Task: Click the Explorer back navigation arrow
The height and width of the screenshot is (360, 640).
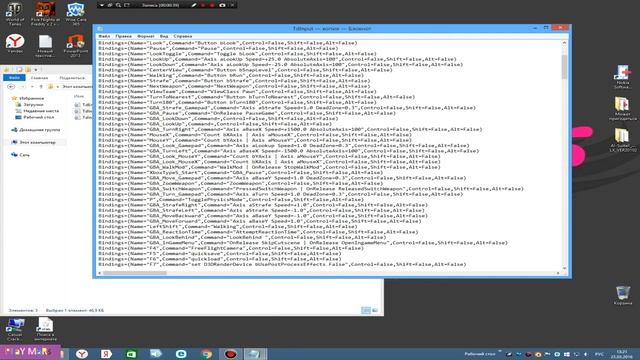Action: pos(11,87)
